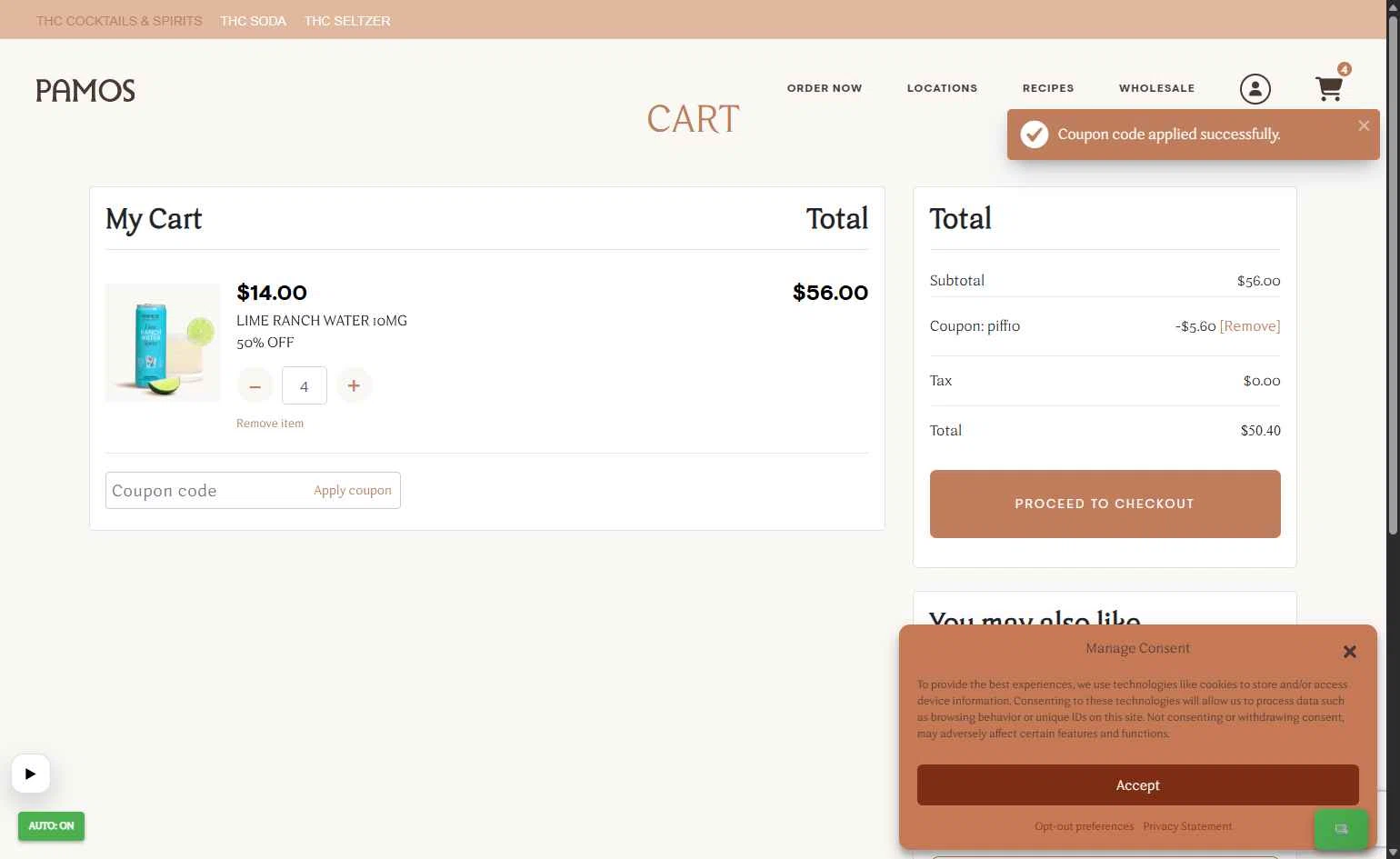Click the play button overlay
Image resolution: width=1400 pixels, height=859 pixels.
click(31, 774)
